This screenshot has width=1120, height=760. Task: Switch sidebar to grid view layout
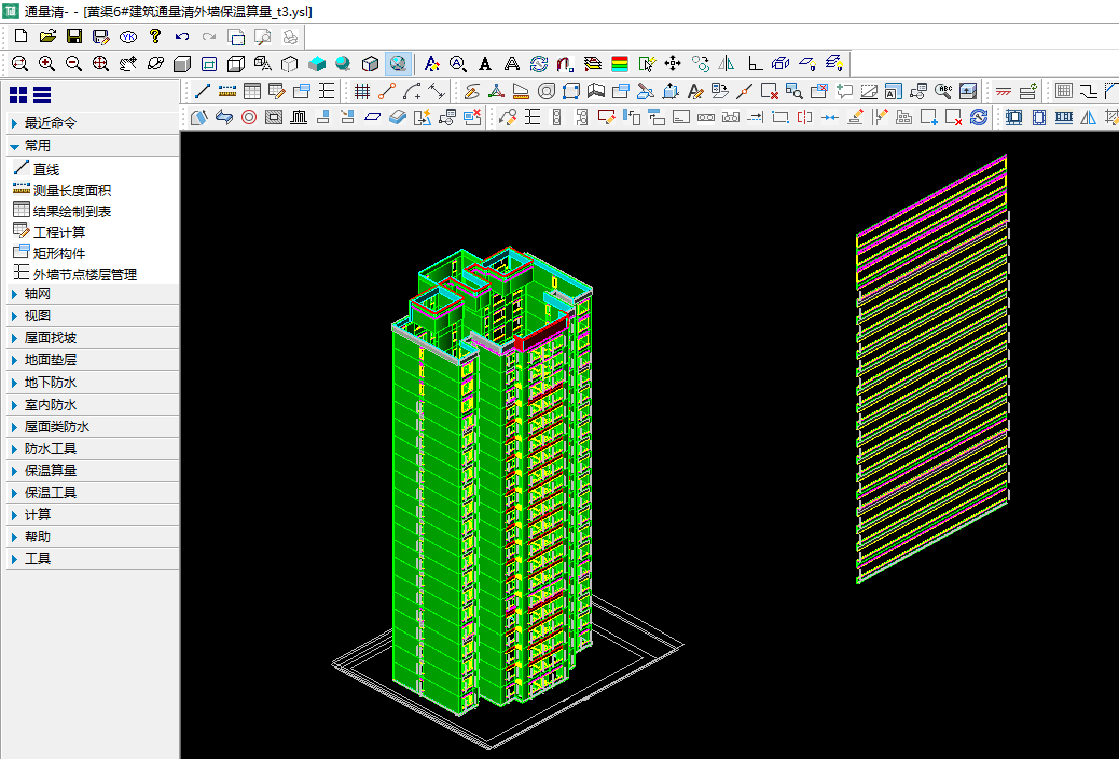click(x=19, y=95)
